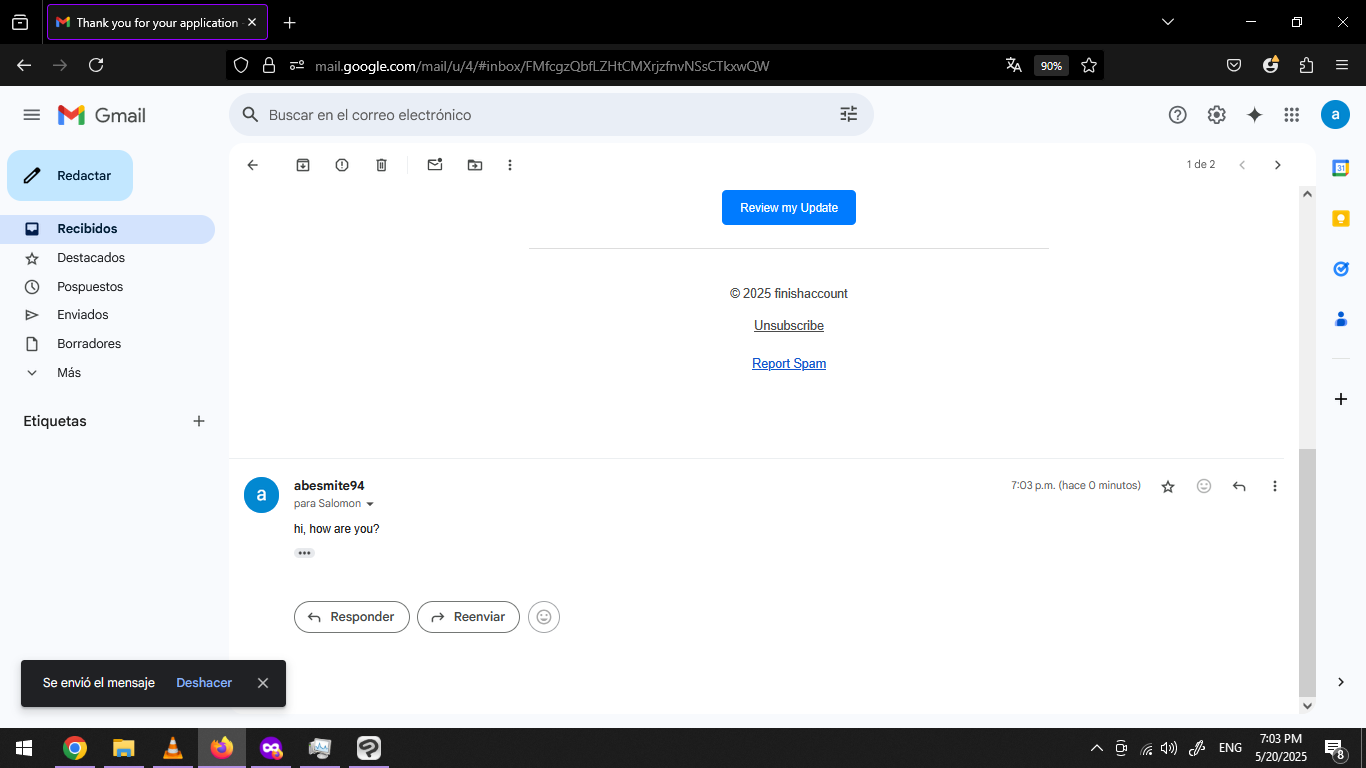Open the Gmail main menu hamburger
The width and height of the screenshot is (1366, 768).
pyautogui.click(x=32, y=115)
